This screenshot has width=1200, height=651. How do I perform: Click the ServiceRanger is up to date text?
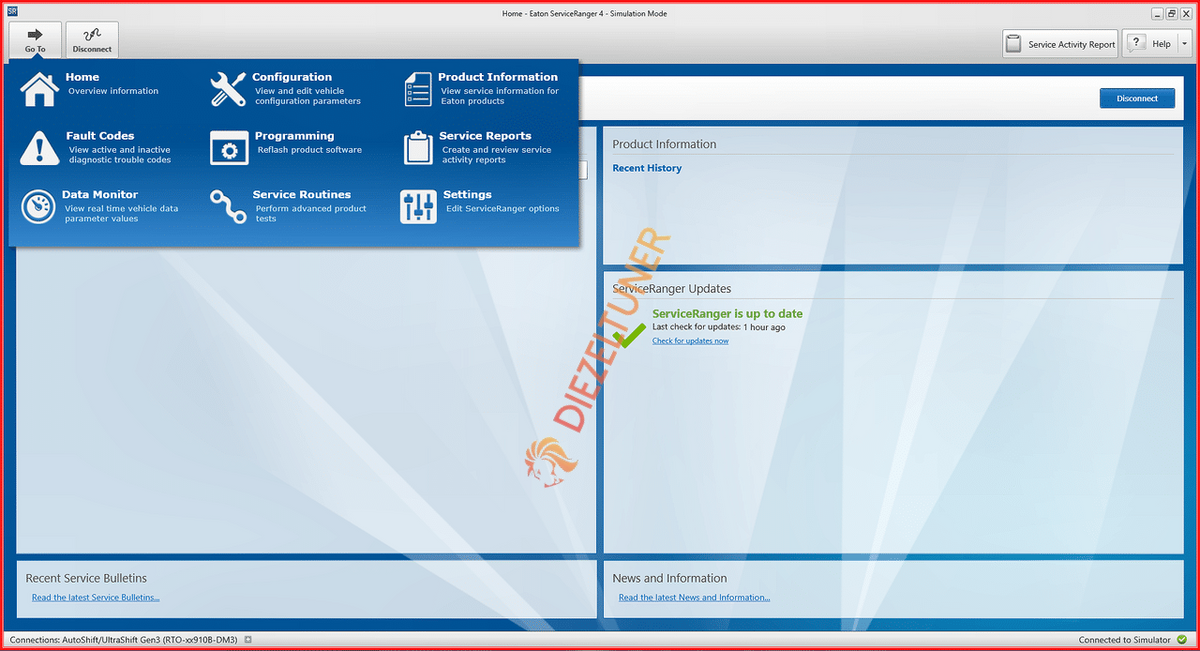pos(727,314)
